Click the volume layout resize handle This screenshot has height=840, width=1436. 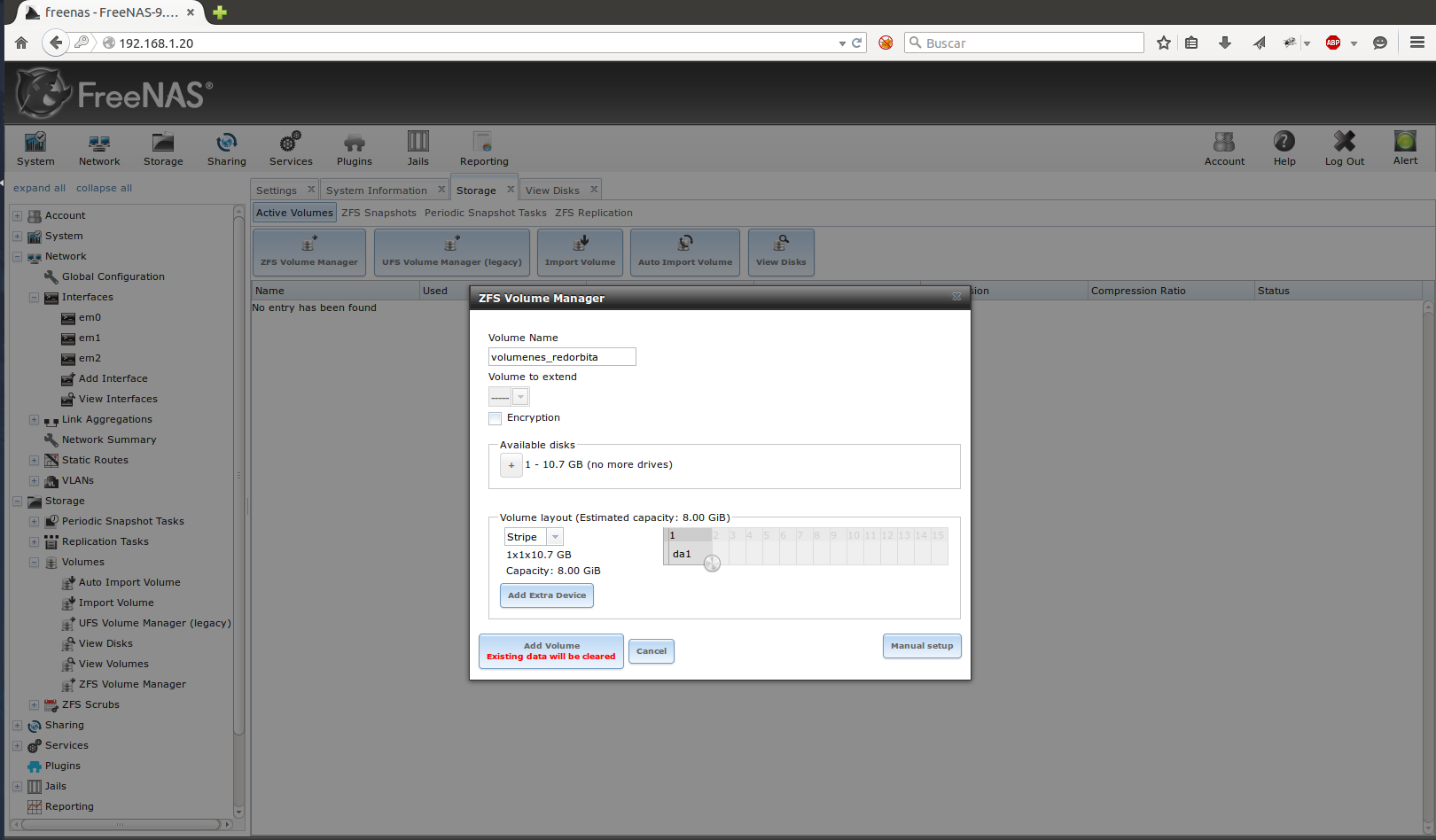tap(712, 564)
